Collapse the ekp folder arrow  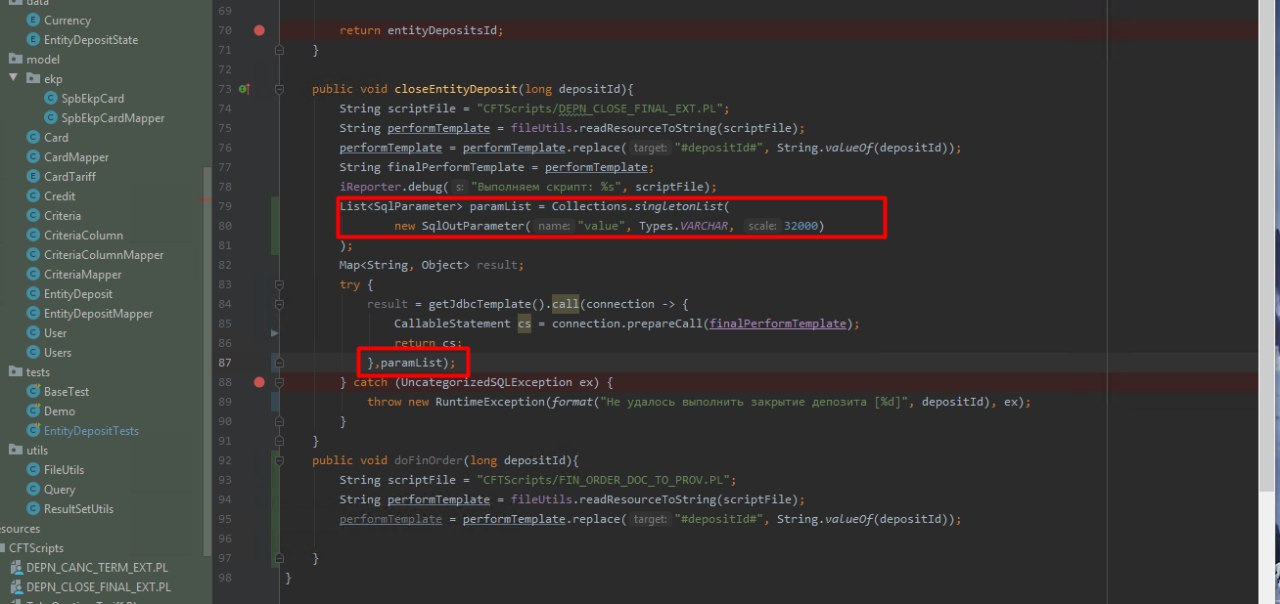pyautogui.click(x=13, y=79)
